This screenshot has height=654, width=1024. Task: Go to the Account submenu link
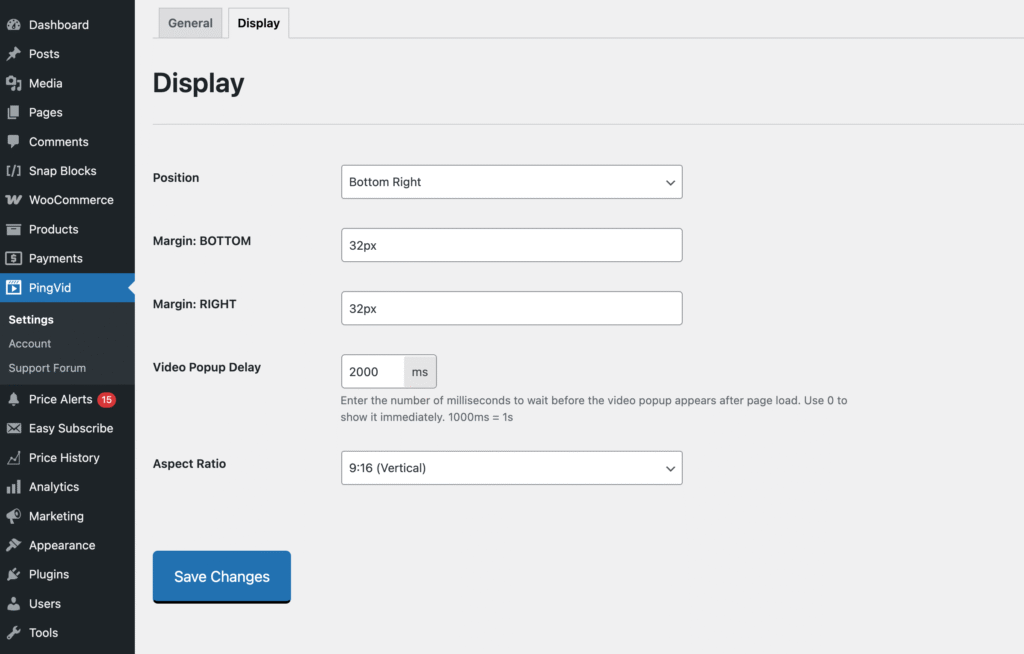coord(30,344)
